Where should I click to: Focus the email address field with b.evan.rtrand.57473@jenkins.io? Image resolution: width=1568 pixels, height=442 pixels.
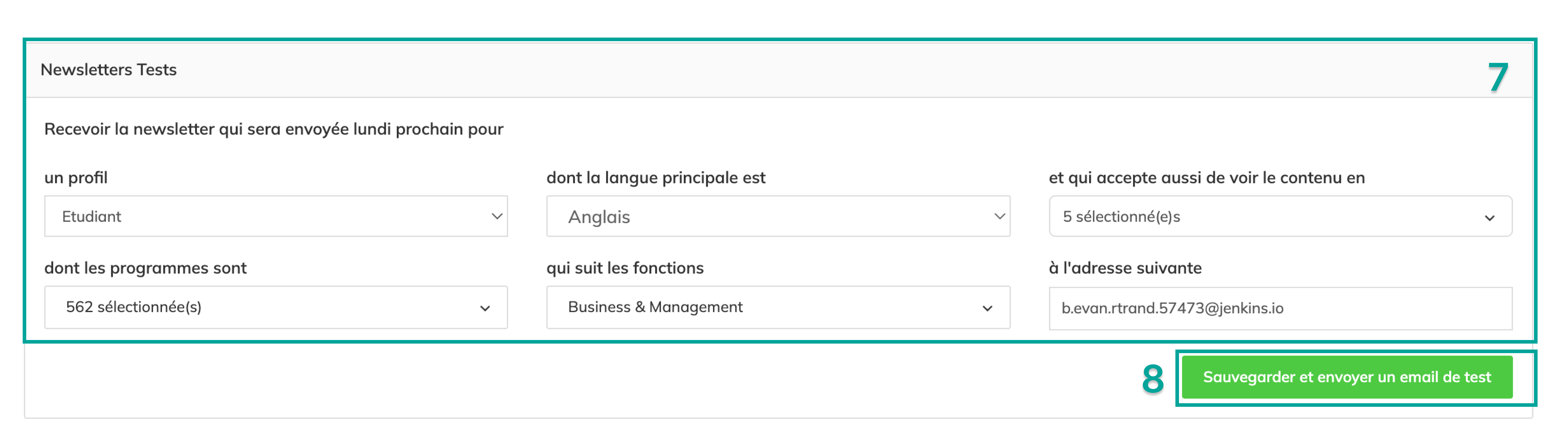coord(1280,309)
